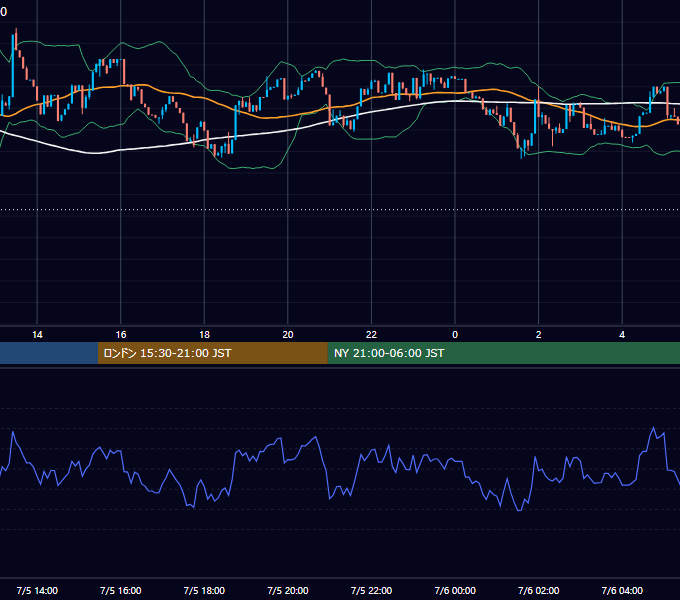Click the 7/5 20:00 date label

(288, 590)
